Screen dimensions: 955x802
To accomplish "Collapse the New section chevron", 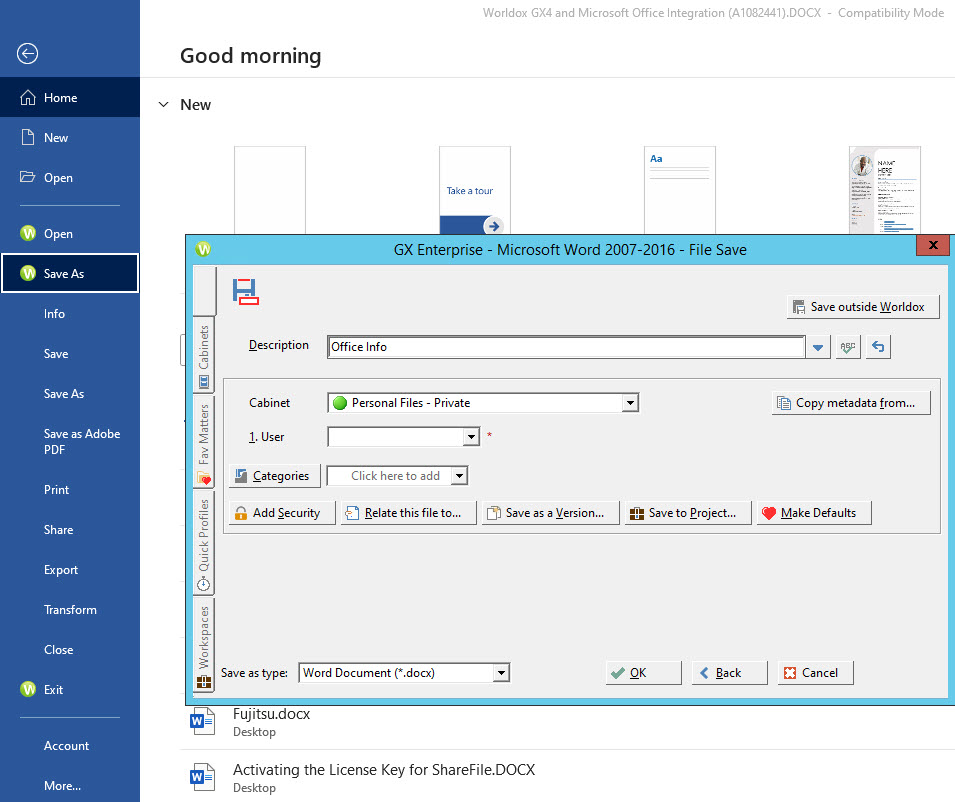I will 163,105.
